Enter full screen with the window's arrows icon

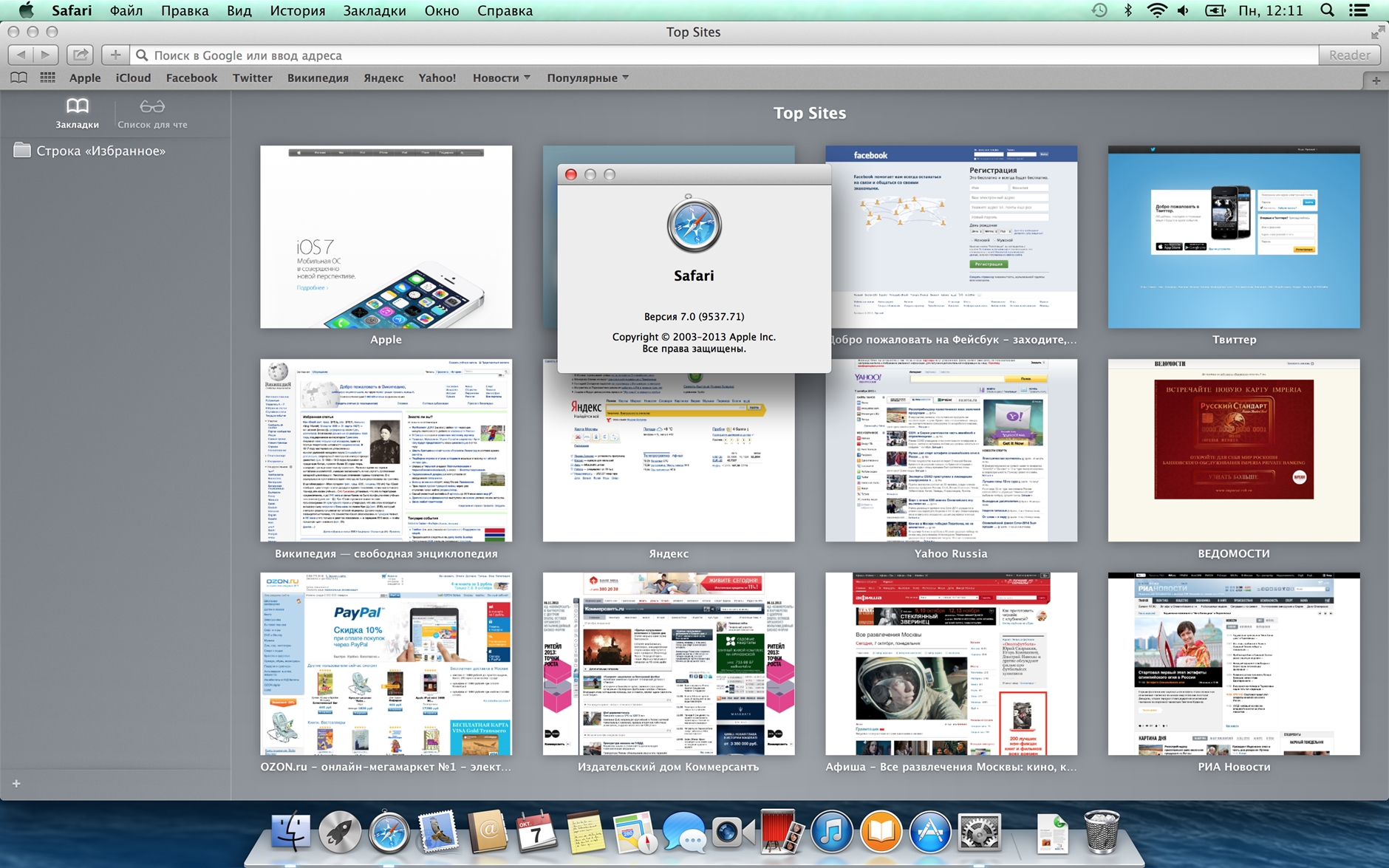pyautogui.click(x=1377, y=33)
